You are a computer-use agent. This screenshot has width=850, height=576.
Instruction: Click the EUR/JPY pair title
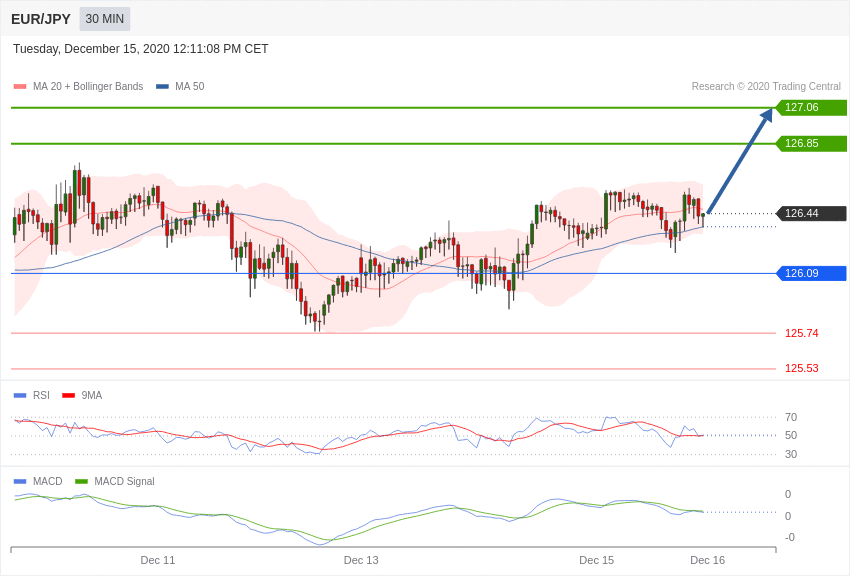(x=41, y=19)
